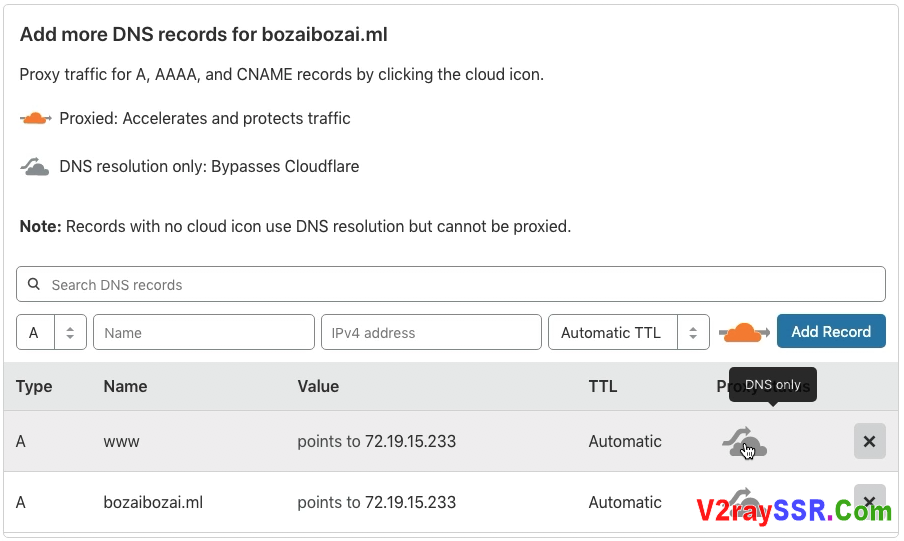Click the IPv4 address input field
The width and height of the screenshot is (904, 541).
pos(431,333)
